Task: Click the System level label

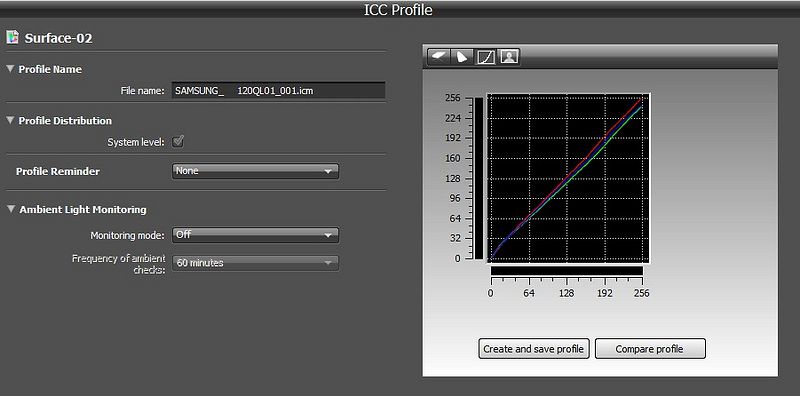Action: coord(136,142)
